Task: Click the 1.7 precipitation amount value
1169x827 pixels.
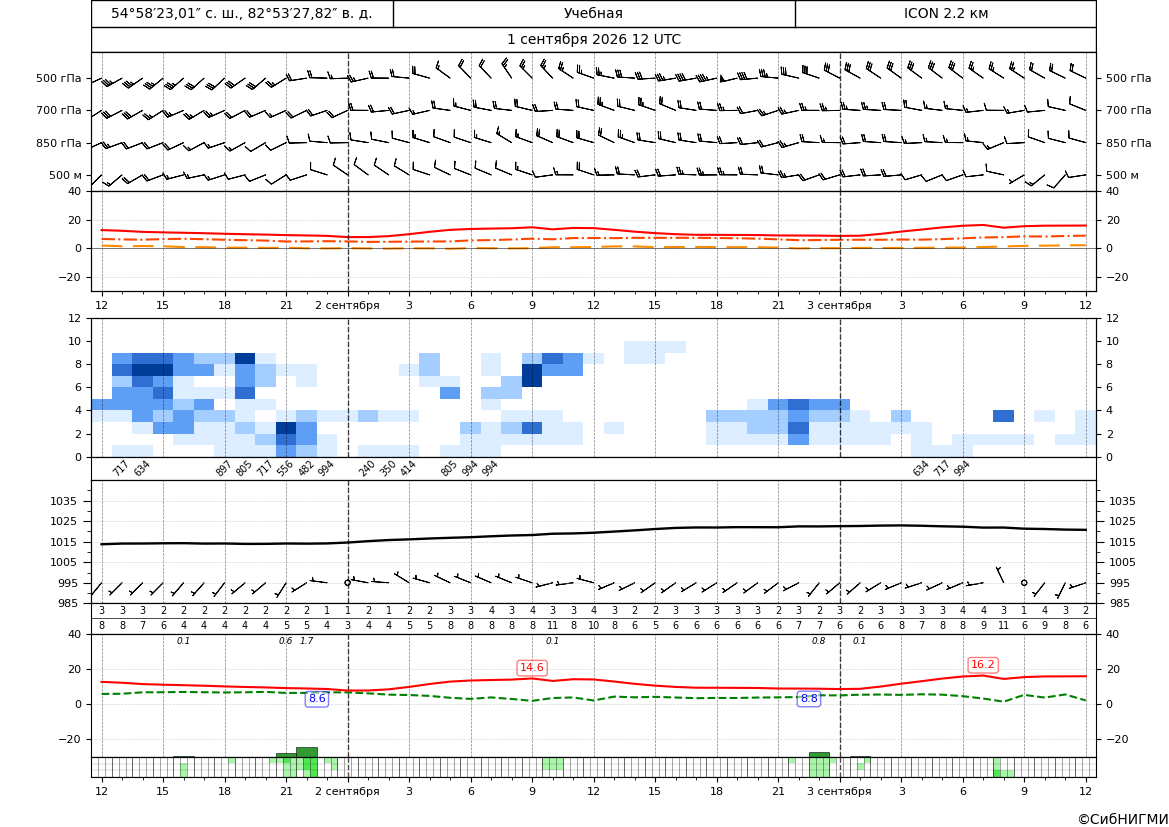Action: 306,641
